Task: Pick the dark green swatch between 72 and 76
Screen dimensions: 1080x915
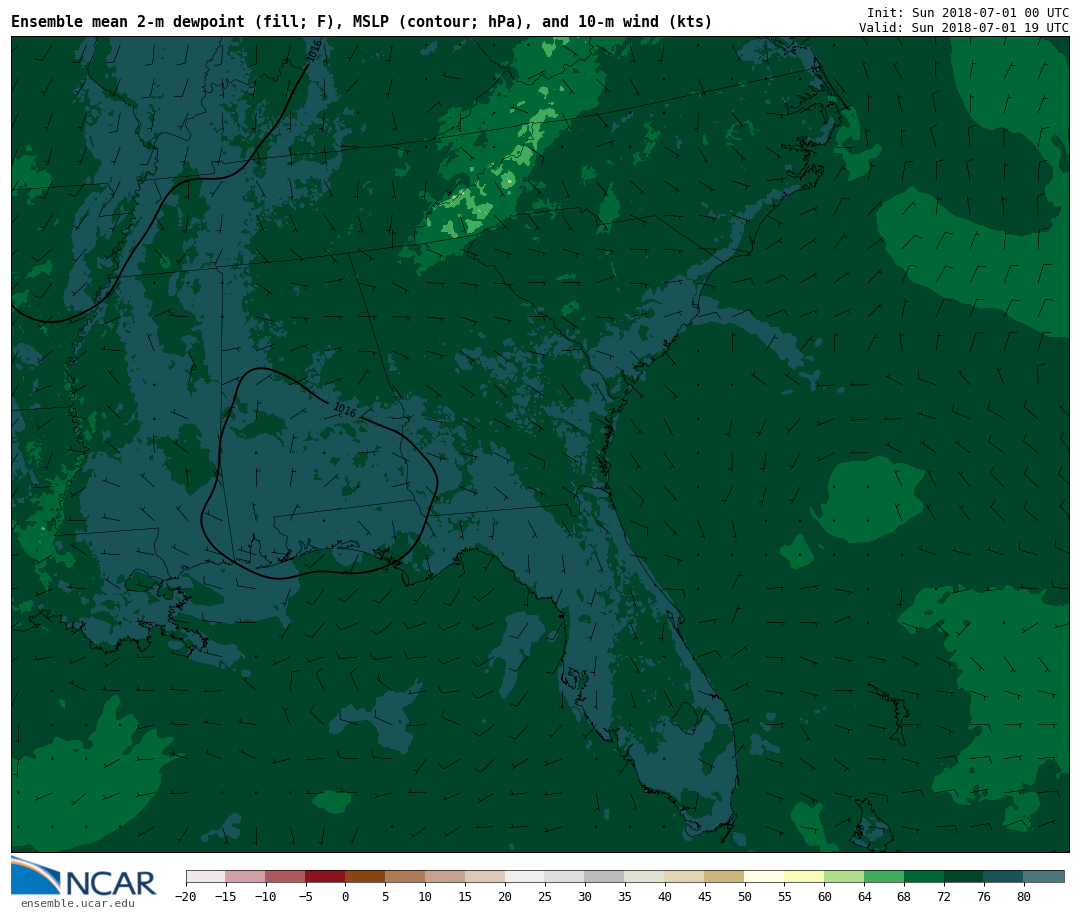Action: pyautogui.click(x=964, y=877)
